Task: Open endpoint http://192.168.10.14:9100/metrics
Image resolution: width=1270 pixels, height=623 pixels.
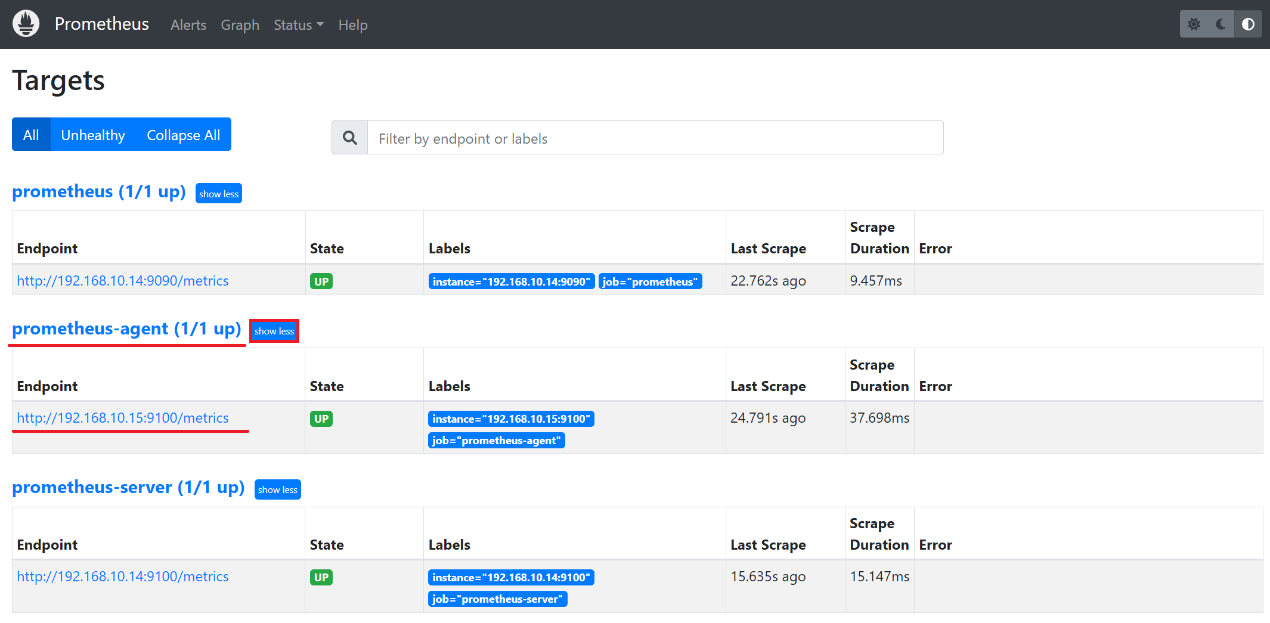Action: pos(123,576)
